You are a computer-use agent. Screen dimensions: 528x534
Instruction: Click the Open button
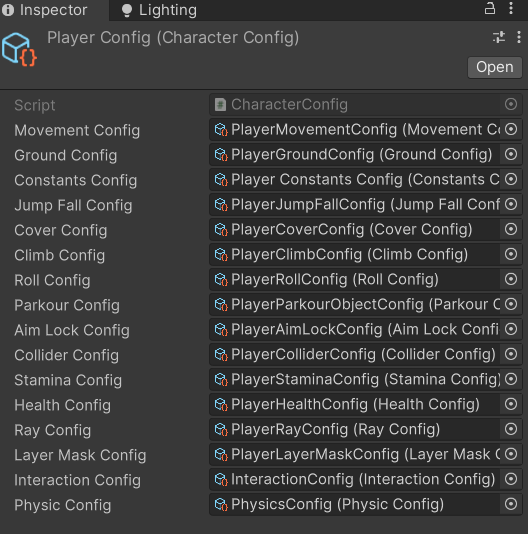pyautogui.click(x=495, y=67)
